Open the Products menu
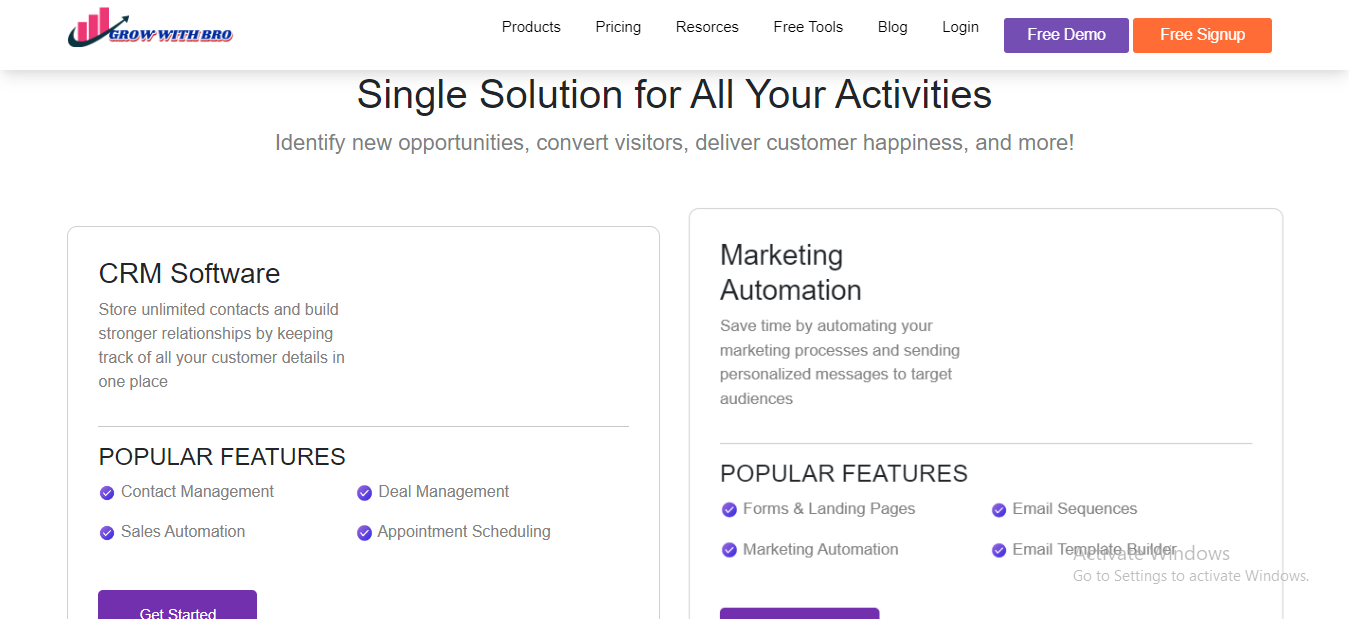The height and width of the screenshot is (619, 1349). pyautogui.click(x=531, y=27)
